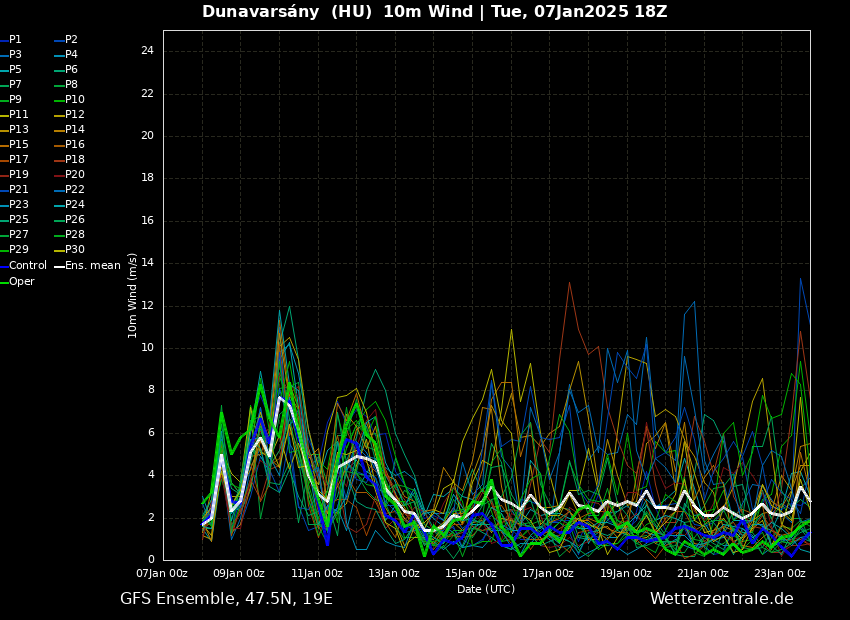The height and width of the screenshot is (620, 850).
Task: Click the P10 legend entry
Action: point(75,100)
